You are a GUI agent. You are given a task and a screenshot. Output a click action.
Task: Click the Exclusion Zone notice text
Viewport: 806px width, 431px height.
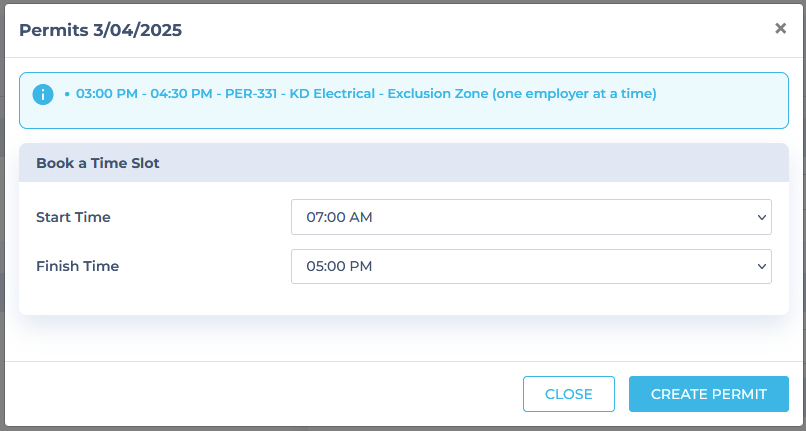tap(522, 94)
